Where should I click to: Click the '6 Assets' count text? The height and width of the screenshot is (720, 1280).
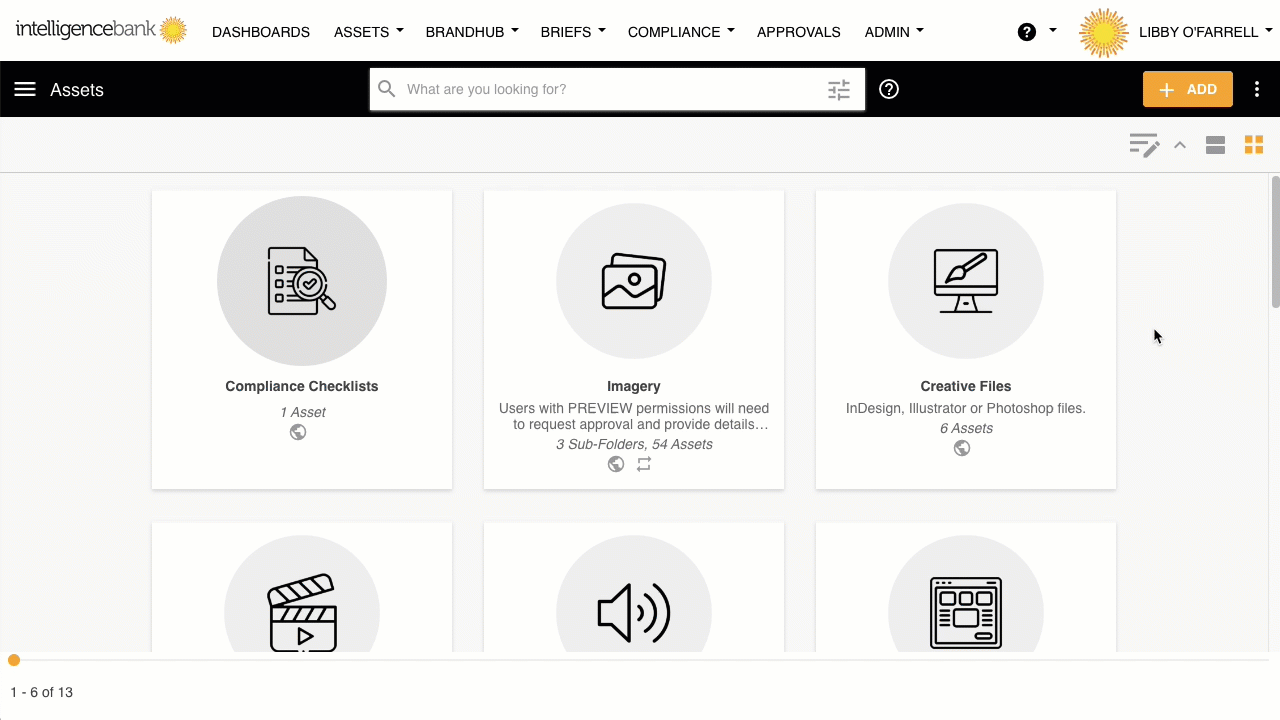(x=966, y=428)
